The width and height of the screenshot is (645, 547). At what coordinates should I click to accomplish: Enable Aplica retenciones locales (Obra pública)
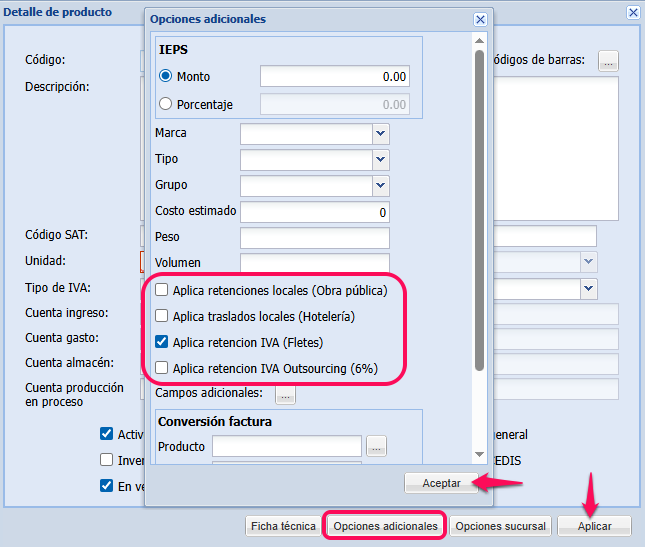click(x=160, y=290)
